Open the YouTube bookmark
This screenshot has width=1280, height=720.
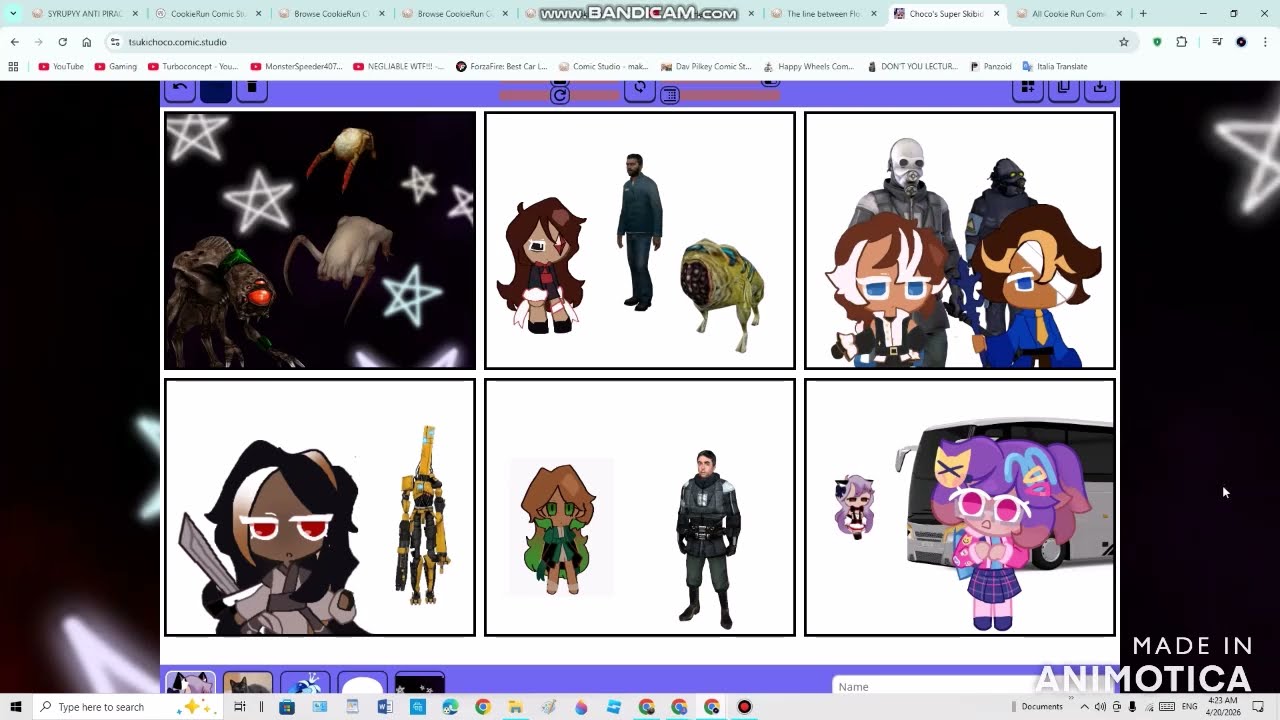(61, 66)
